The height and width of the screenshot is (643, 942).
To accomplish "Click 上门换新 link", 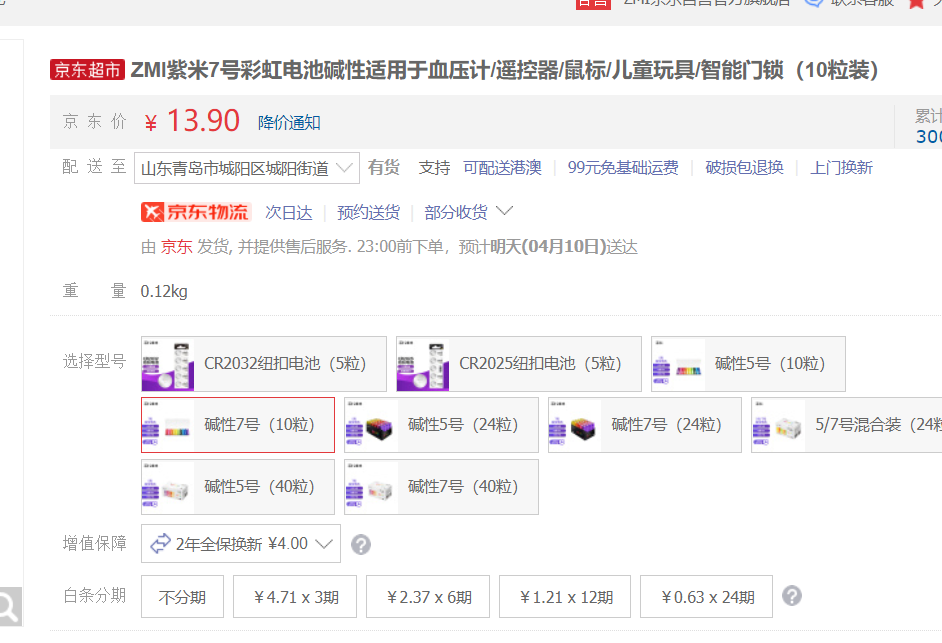I will pyautogui.click(x=841, y=168).
